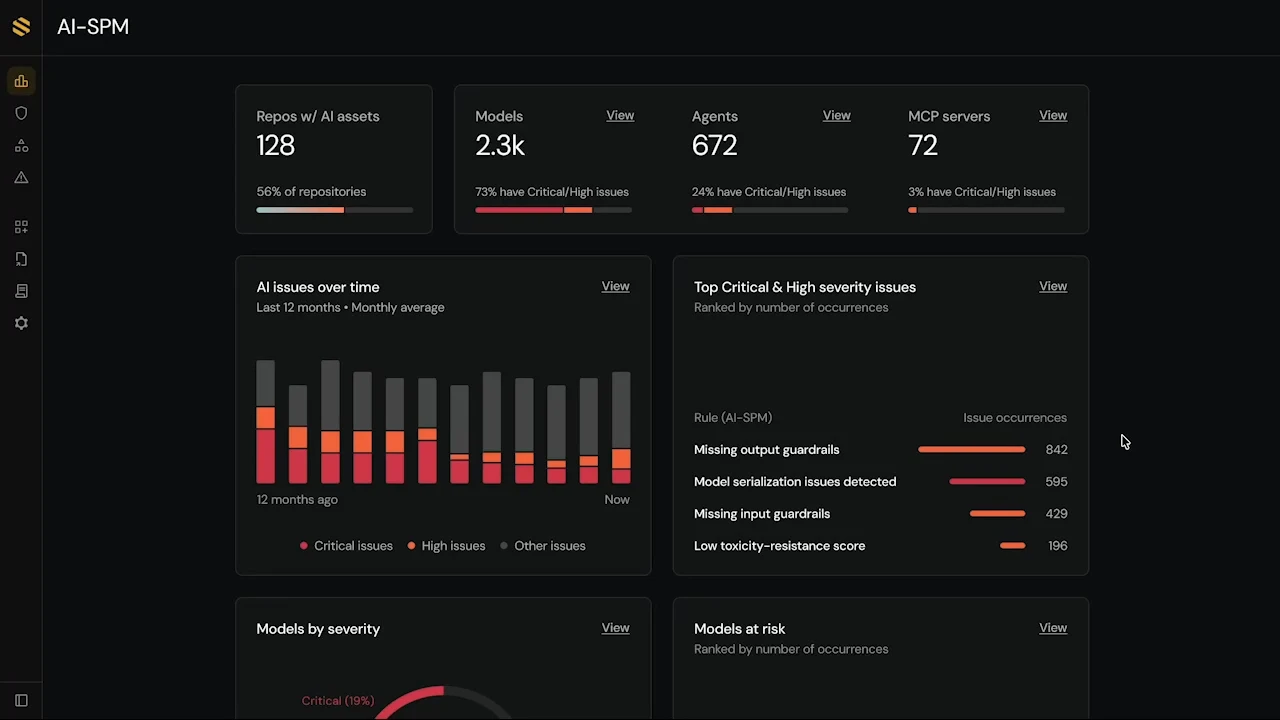Viewport: 1280px width, 720px height.
Task: Open the assets hierarchy icon
Action: tap(21, 145)
